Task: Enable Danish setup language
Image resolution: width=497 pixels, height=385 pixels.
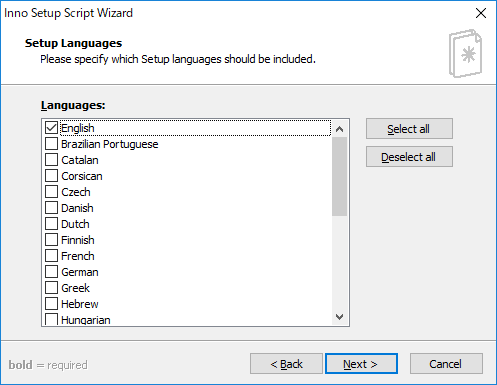Action: (51, 208)
